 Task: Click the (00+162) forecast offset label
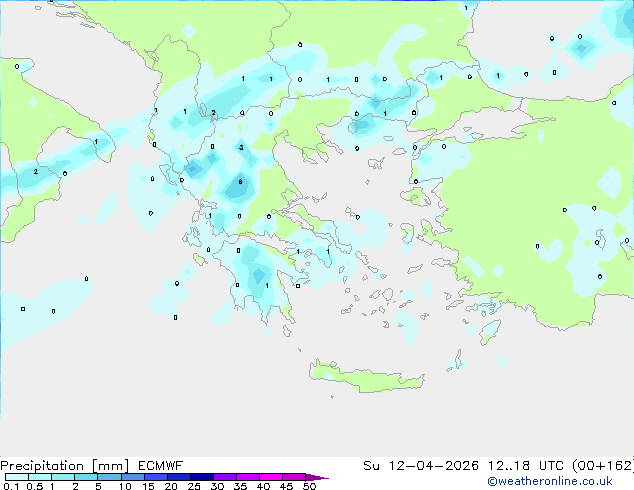597,466
